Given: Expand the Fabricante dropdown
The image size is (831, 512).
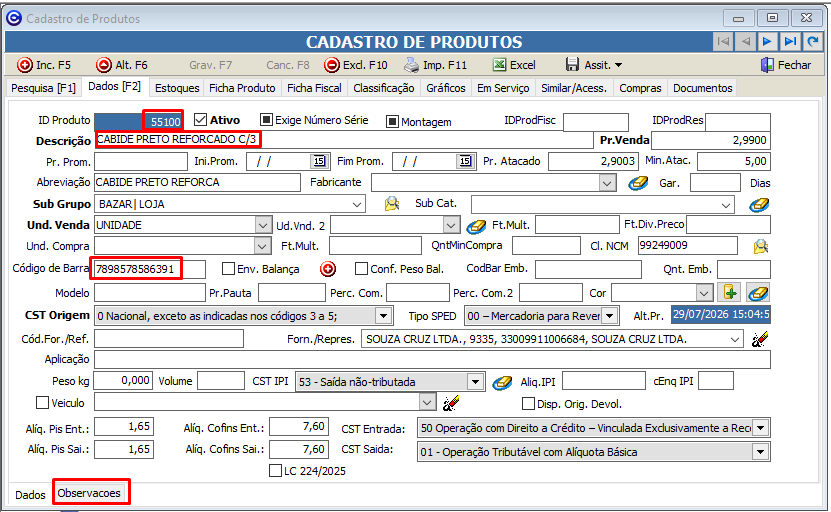Looking at the screenshot, I should (x=607, y=183).
